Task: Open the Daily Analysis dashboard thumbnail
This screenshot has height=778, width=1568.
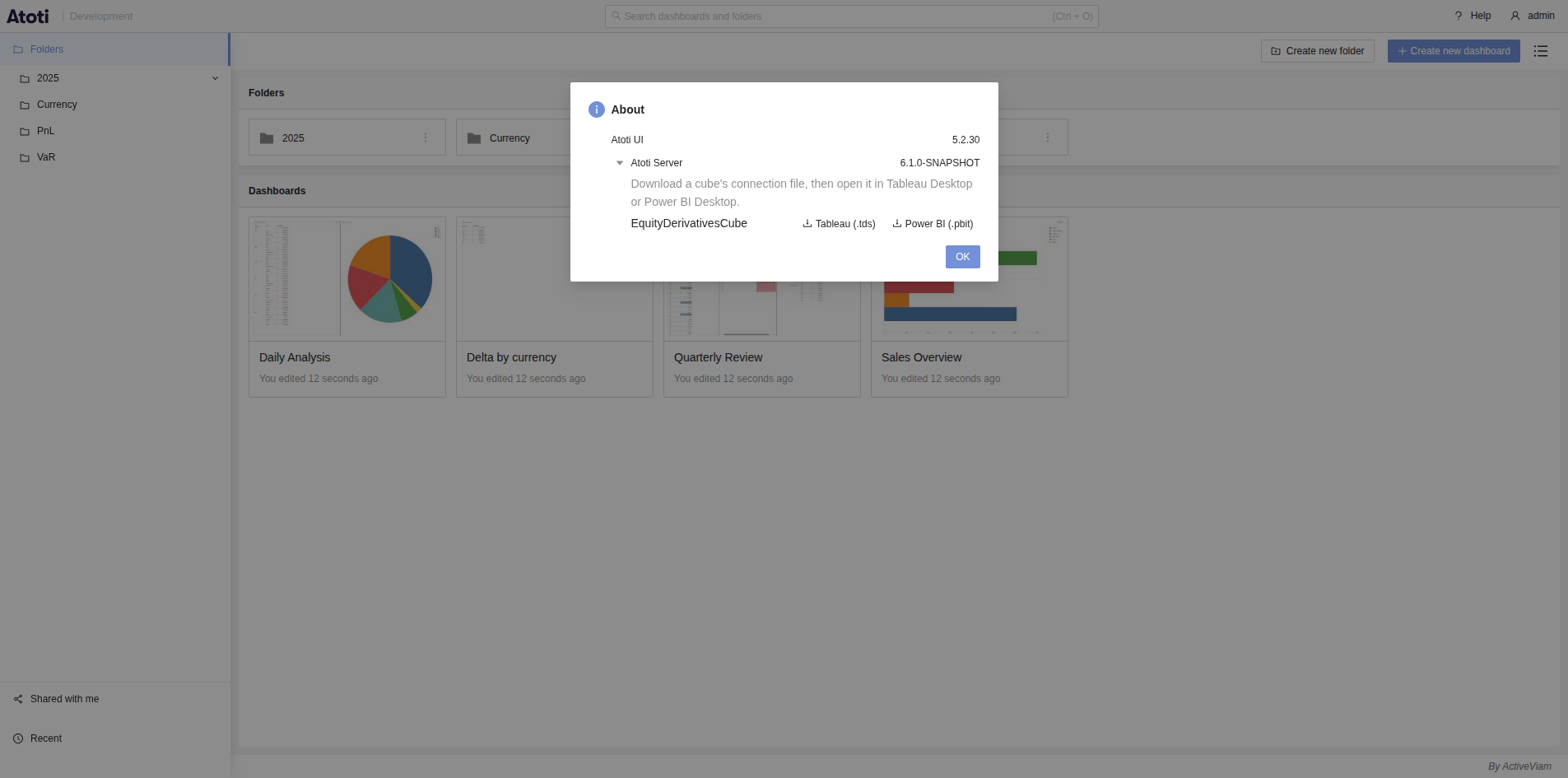Action: tap(347, 279)
